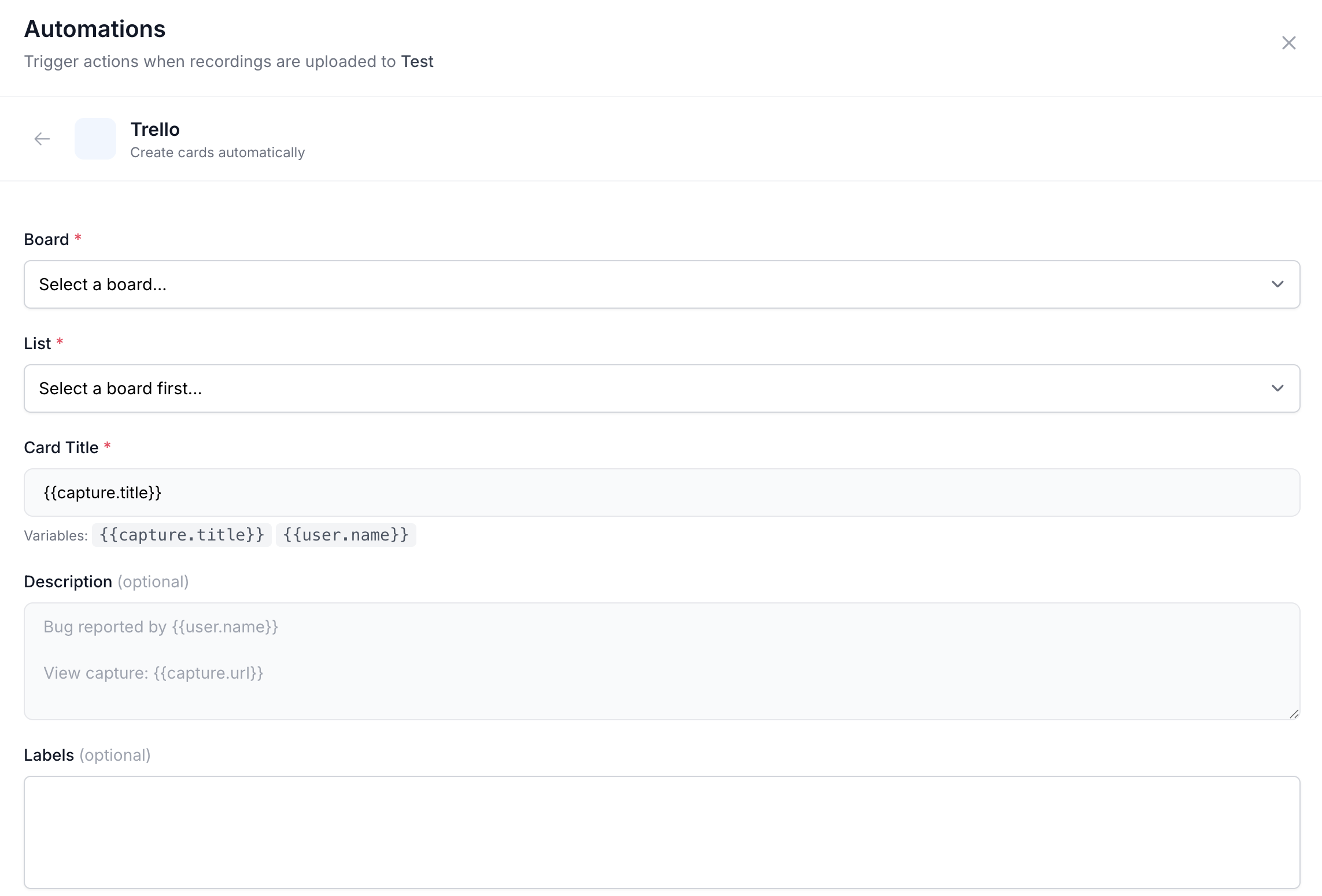The height and width of the screenshot is (896, 1322).
Task: Click the Card Title field label
Action: pyautogui.click(x=61, y=447)
